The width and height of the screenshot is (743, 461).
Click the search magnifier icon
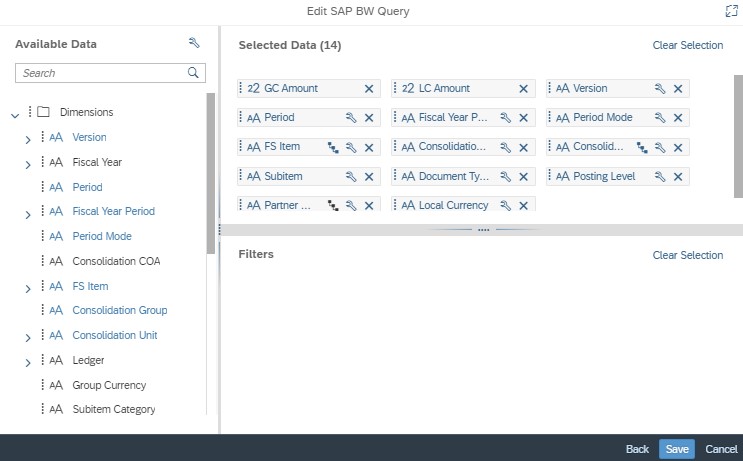(x=193, y=72)
